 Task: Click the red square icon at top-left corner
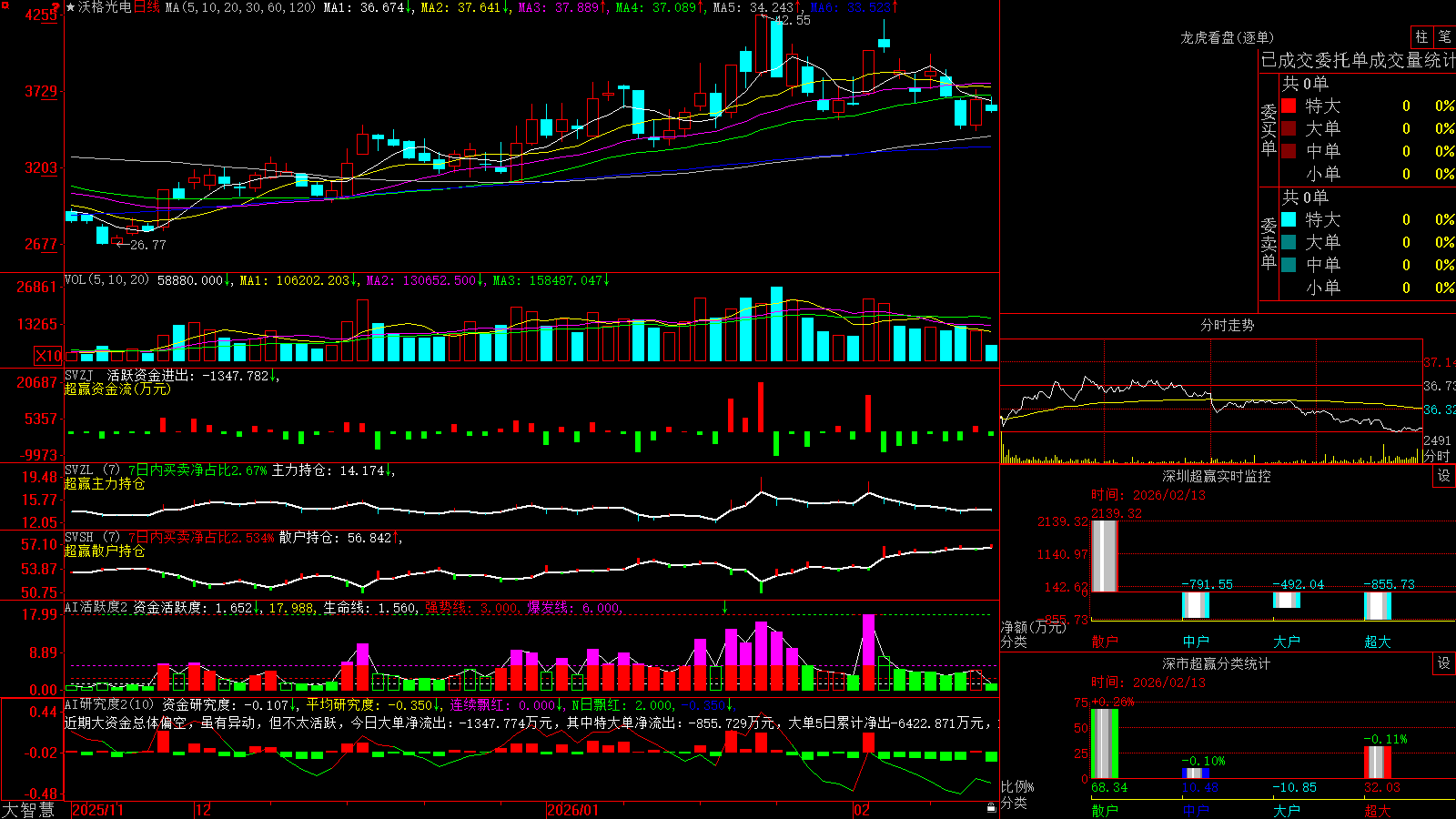(5, 5)
